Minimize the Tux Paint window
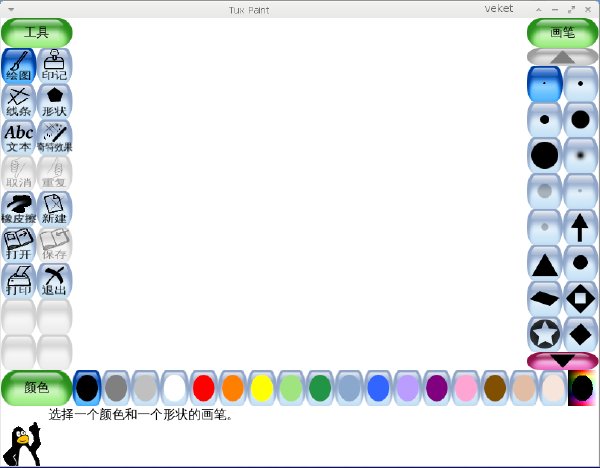This screenshot has width=600, height=468. pos(555,10)
